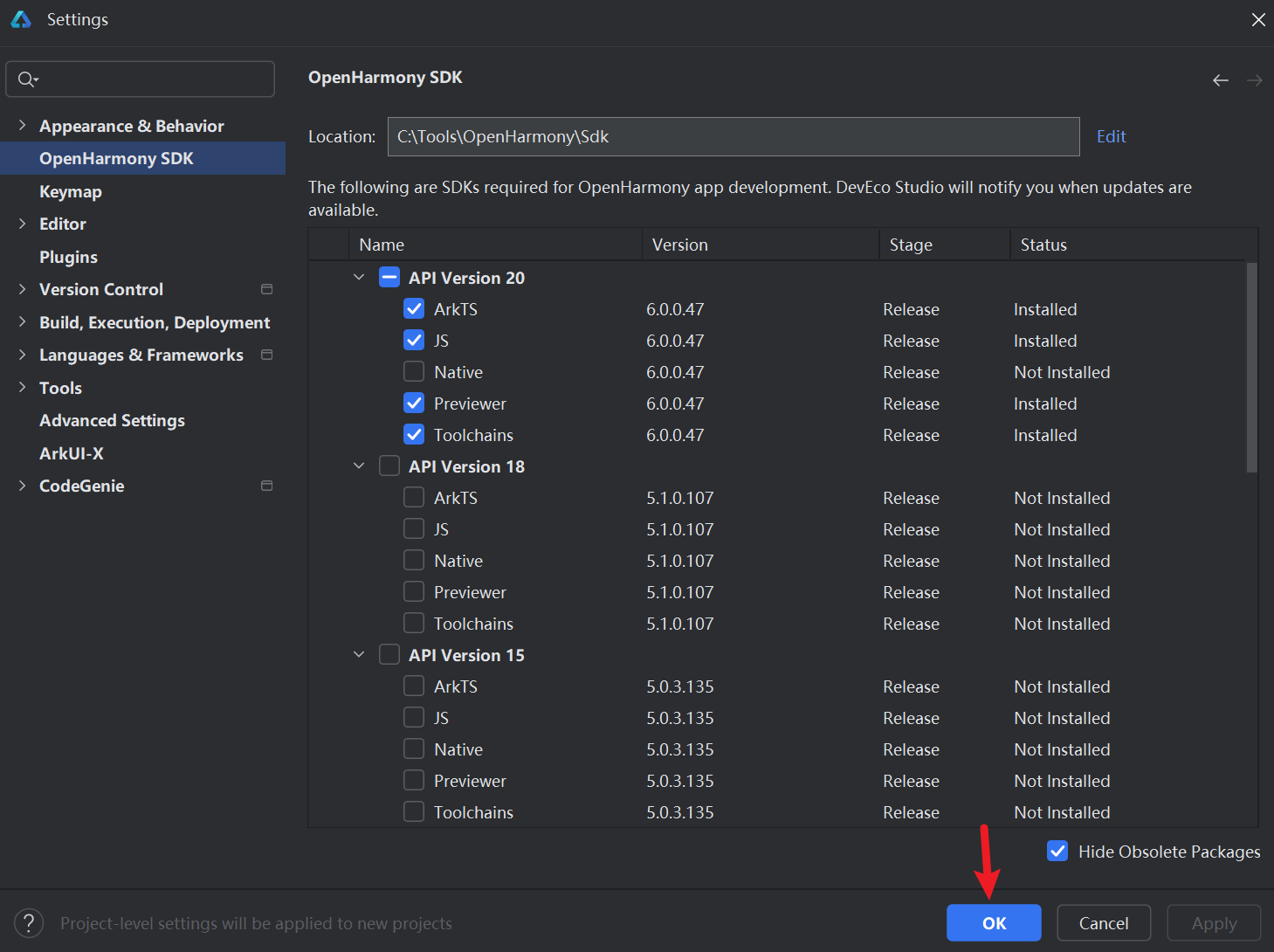Screen dimensions: 1274x952
Task: Open the Keymap settings page
Action: [71, 191]
